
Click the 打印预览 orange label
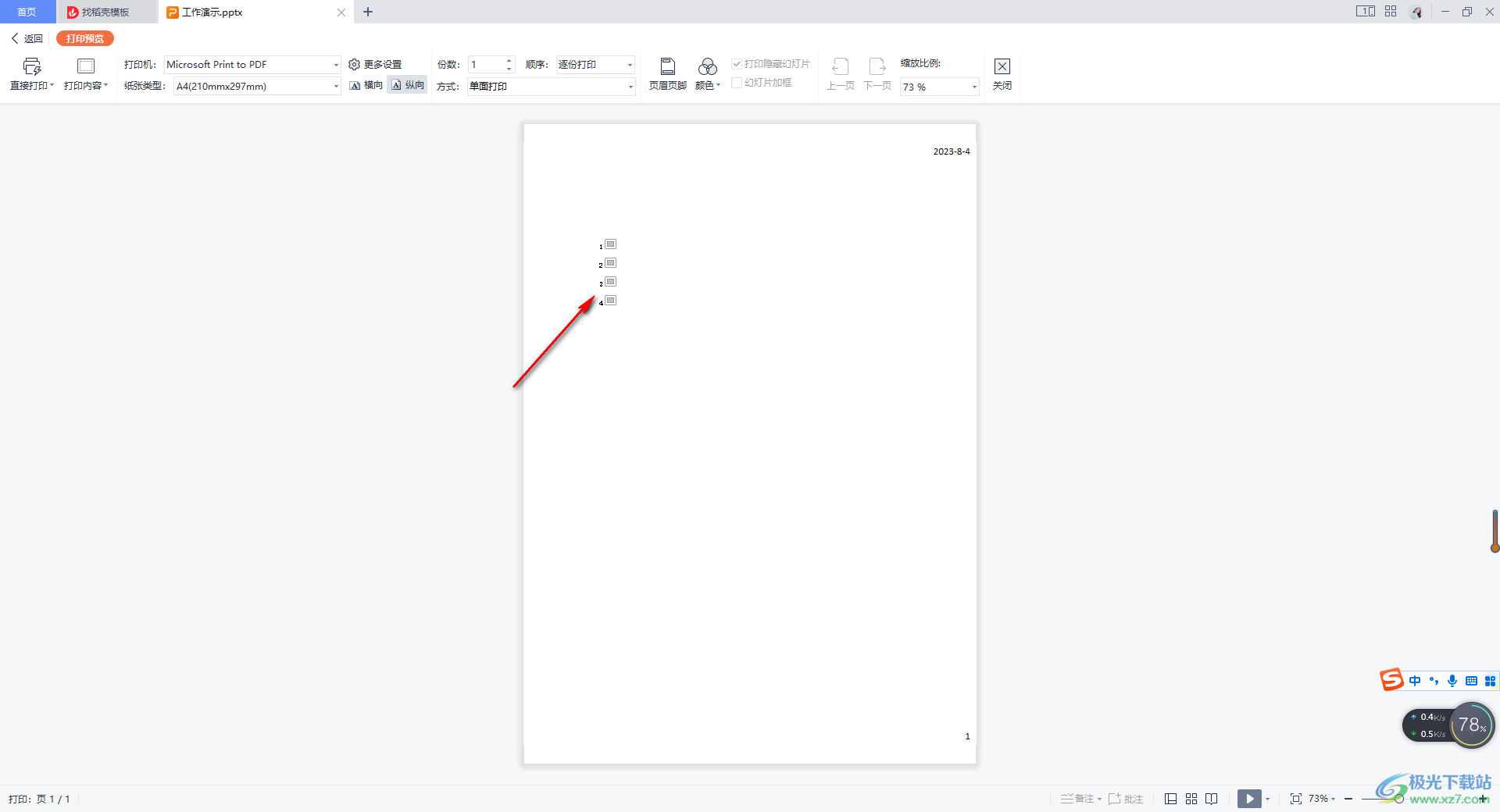(x=85, y=38)
